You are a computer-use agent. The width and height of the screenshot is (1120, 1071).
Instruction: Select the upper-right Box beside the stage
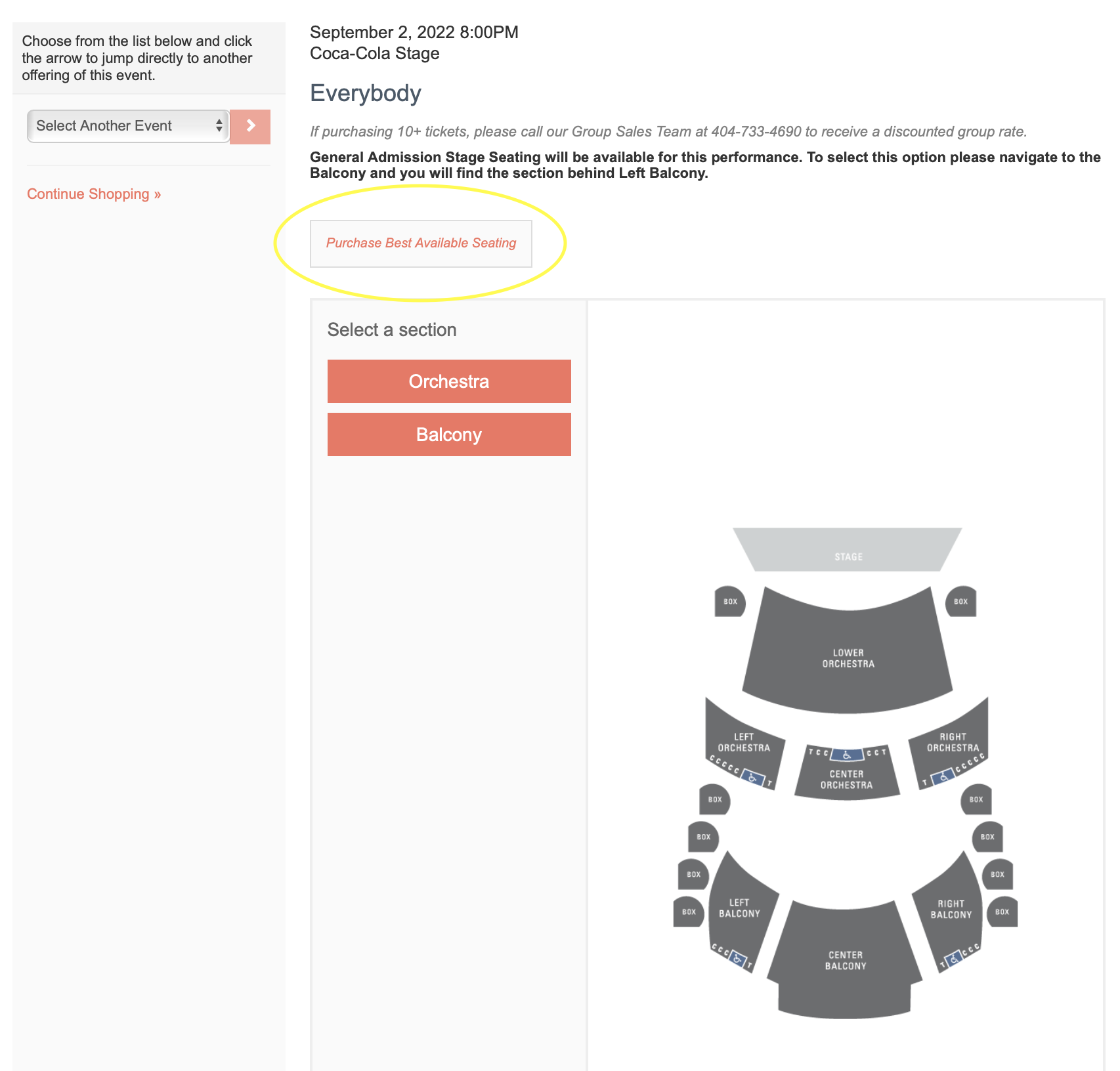coord(960,601)
